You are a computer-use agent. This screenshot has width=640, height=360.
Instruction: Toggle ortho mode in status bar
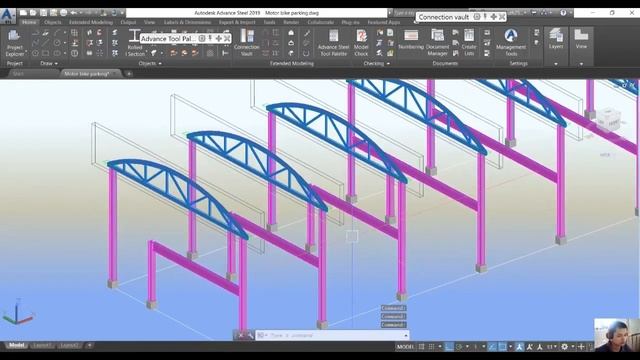pyautogui.click(x=449, y=347)
